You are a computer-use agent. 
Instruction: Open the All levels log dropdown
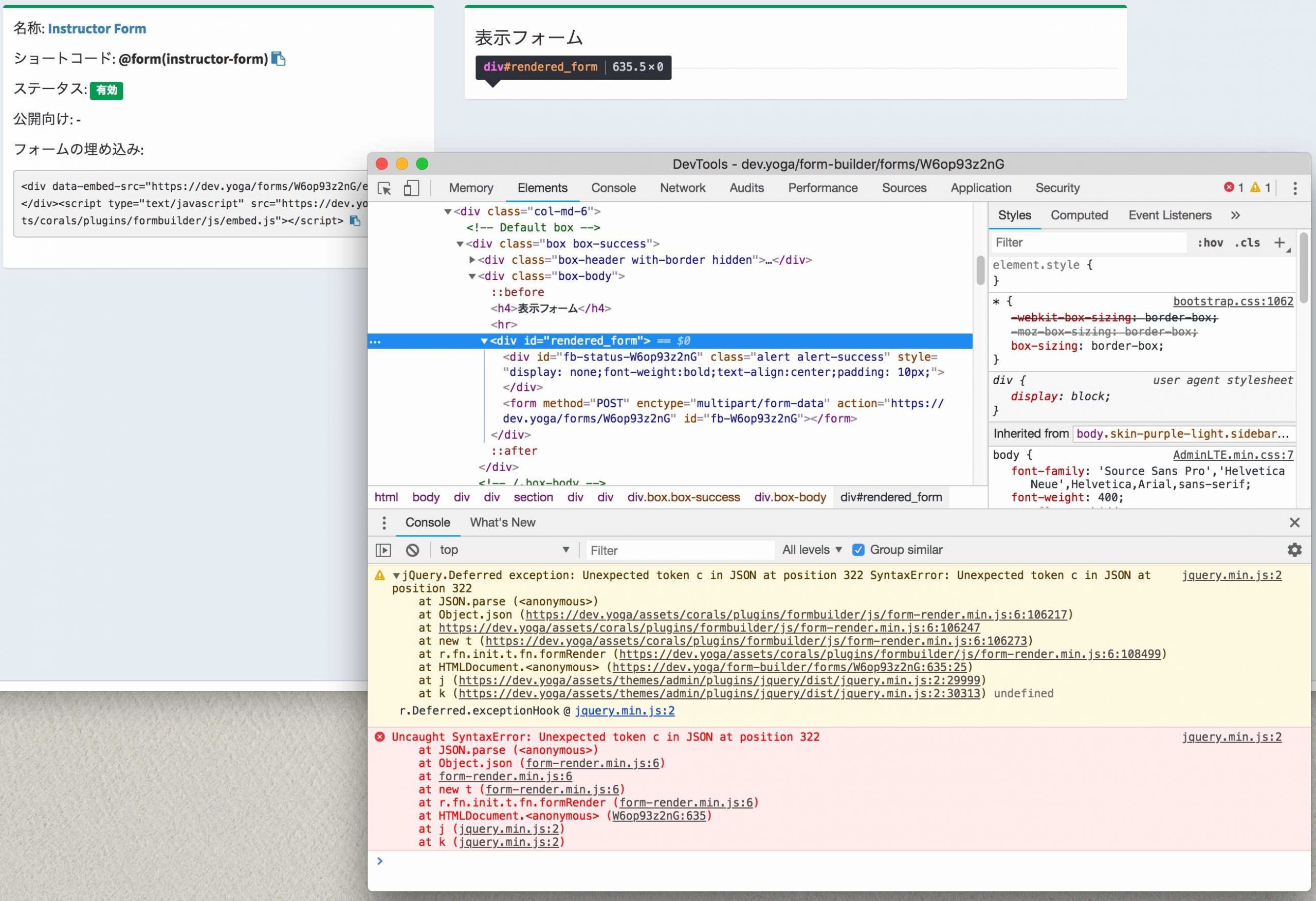pos(812,550)
